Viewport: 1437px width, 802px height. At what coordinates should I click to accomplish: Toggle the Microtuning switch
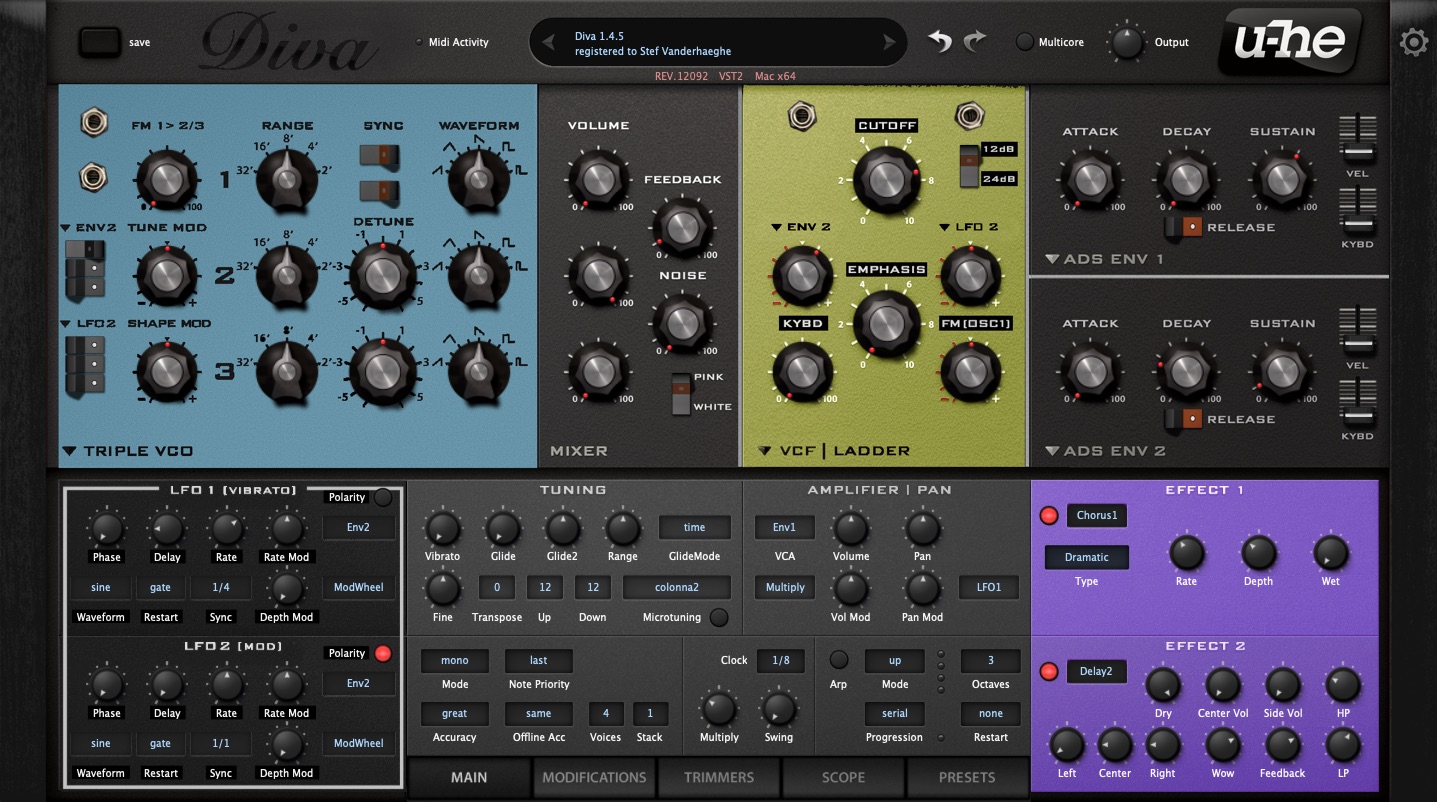[x=719, y=617]
